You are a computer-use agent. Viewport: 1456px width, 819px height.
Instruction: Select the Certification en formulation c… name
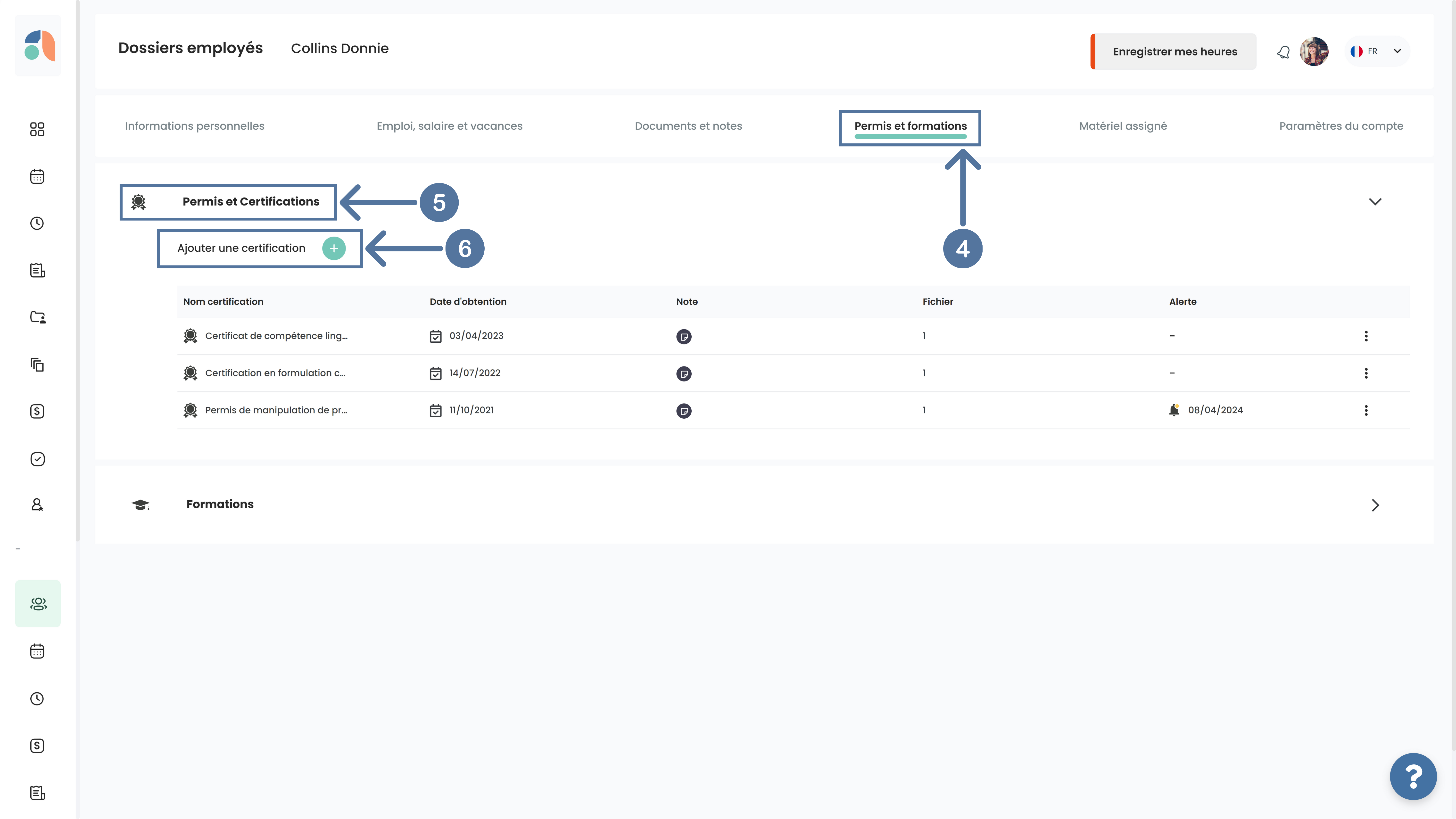[275, 373]
